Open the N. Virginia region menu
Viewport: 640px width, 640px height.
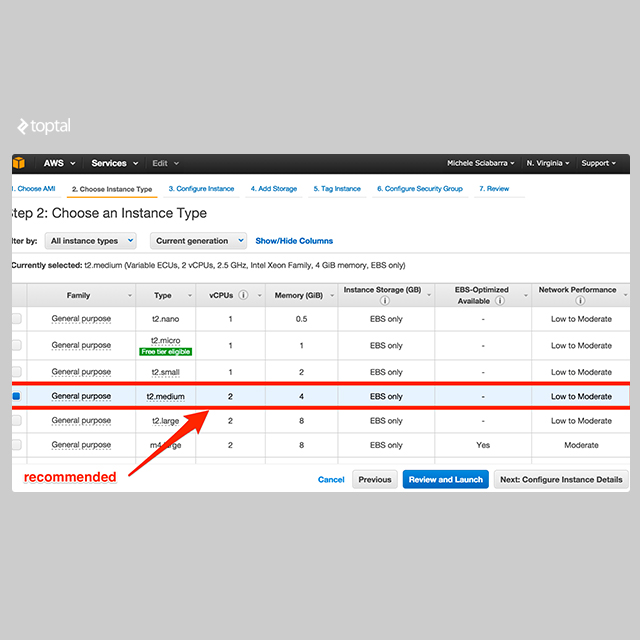[x=548, y=163]
